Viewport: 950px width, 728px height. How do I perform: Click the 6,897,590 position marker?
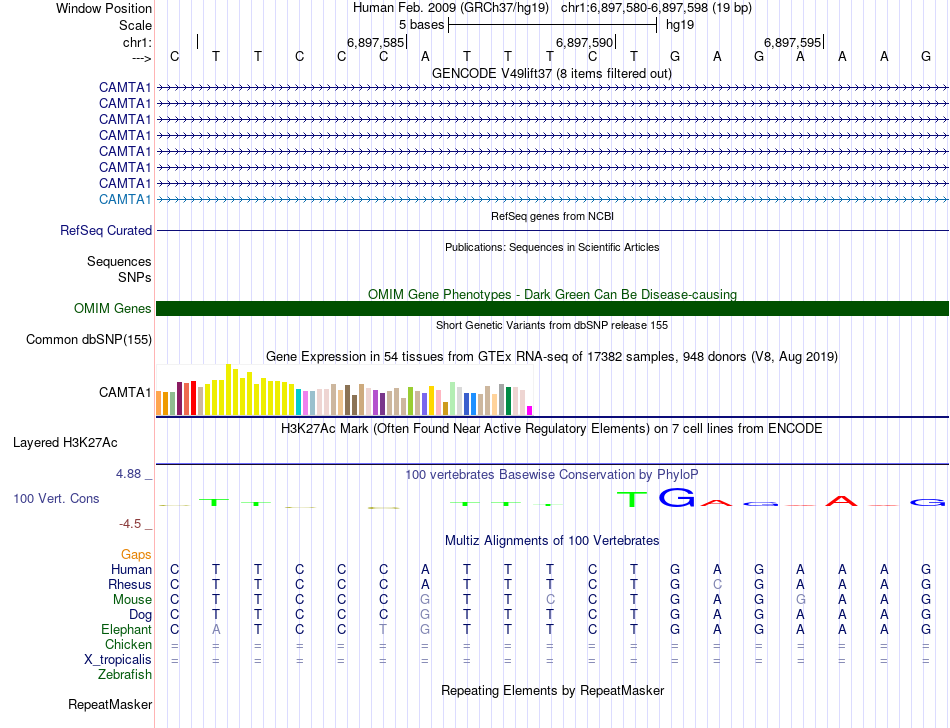585,42
